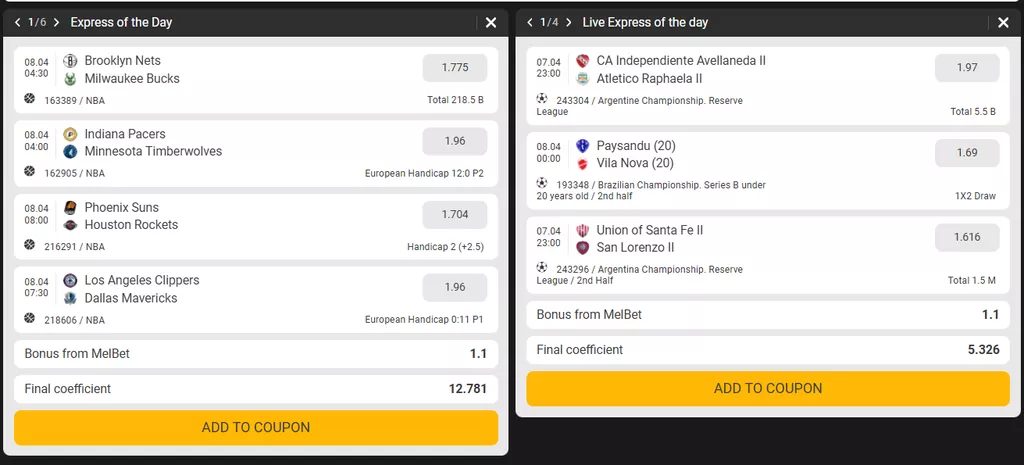The height and width of the screenshot is (465, 1024).
Task: Click soccer ball icon beside 243296
Action: 541,267
